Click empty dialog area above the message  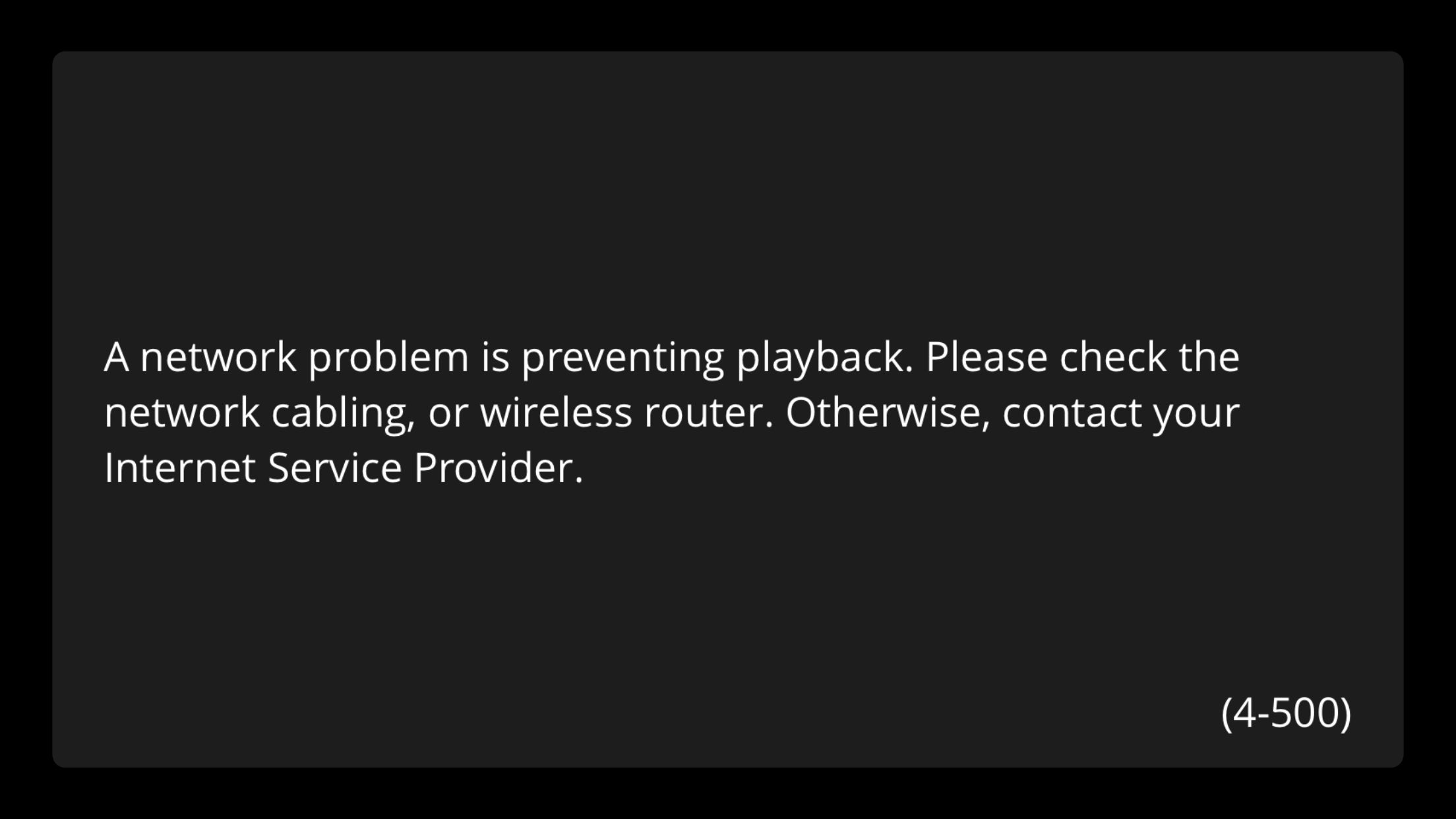[x=728, y=191]
